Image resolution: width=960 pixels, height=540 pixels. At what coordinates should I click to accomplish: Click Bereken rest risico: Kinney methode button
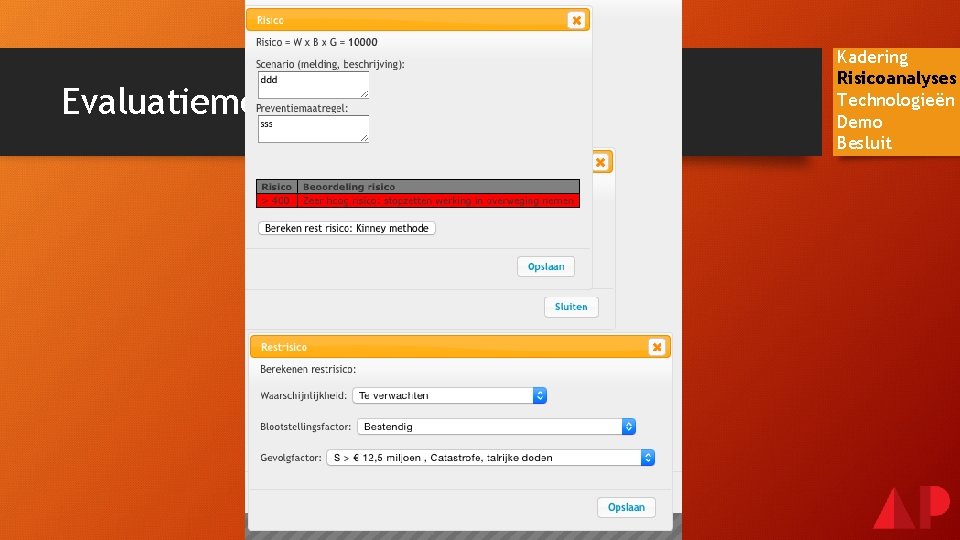(347, 228)
